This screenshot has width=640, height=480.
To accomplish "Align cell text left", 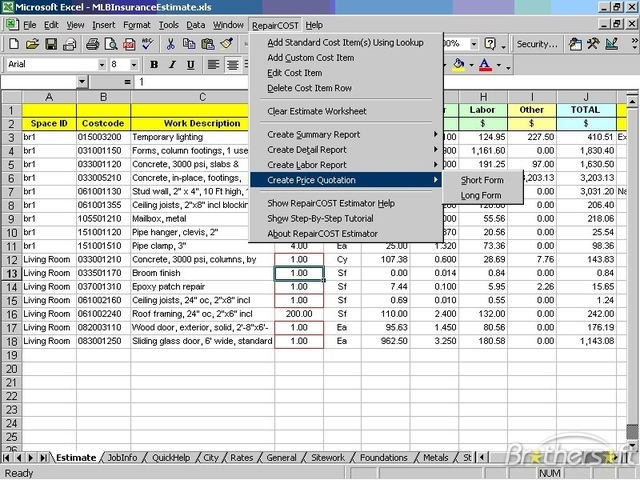I will coord(213,64).
